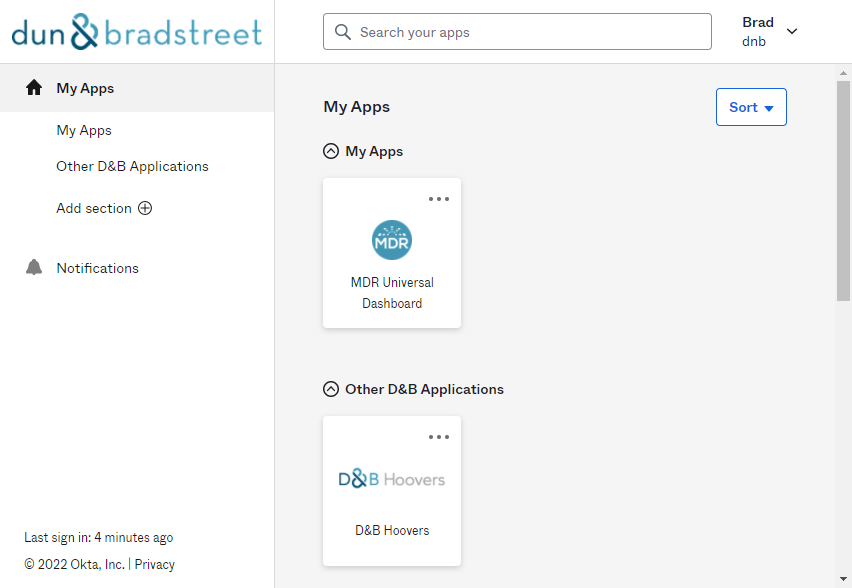Viewport: 852px width, 588px height.
Task: Open Notifications in the sidebar
Action: 98,268
